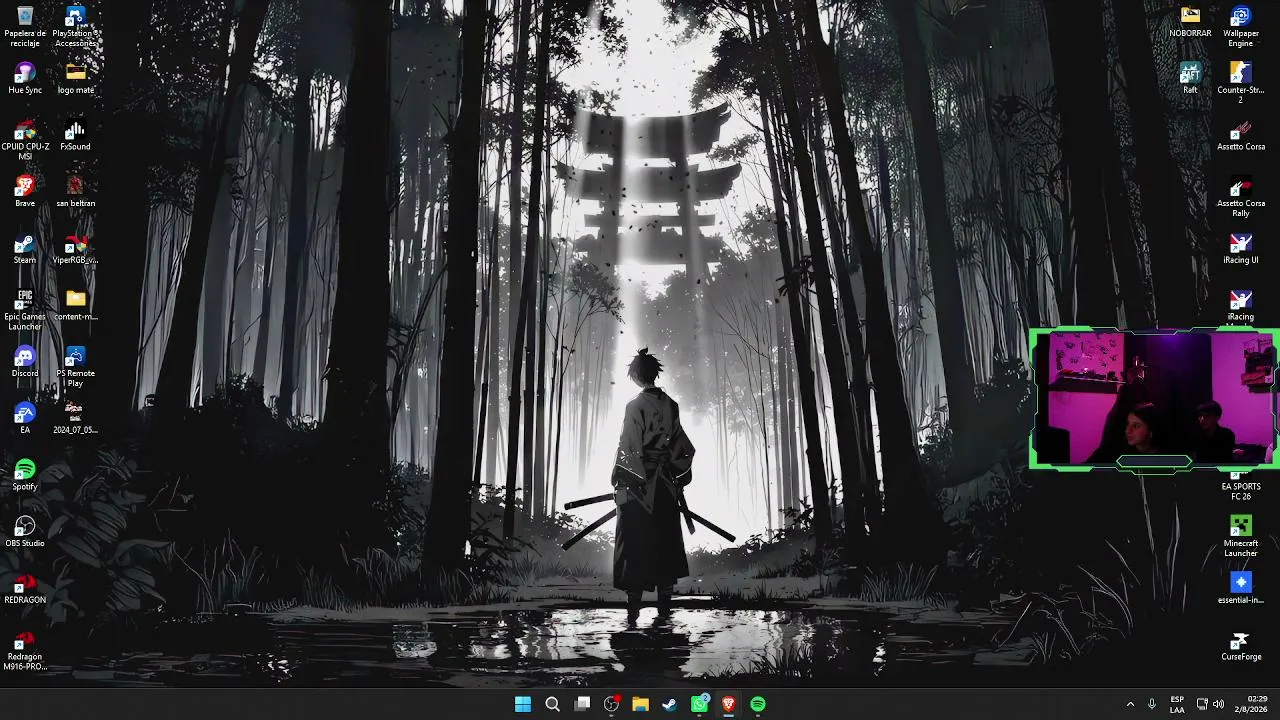Open File Explorer from the taskbar
The image size is (1280, 720).
pos(640,704)
